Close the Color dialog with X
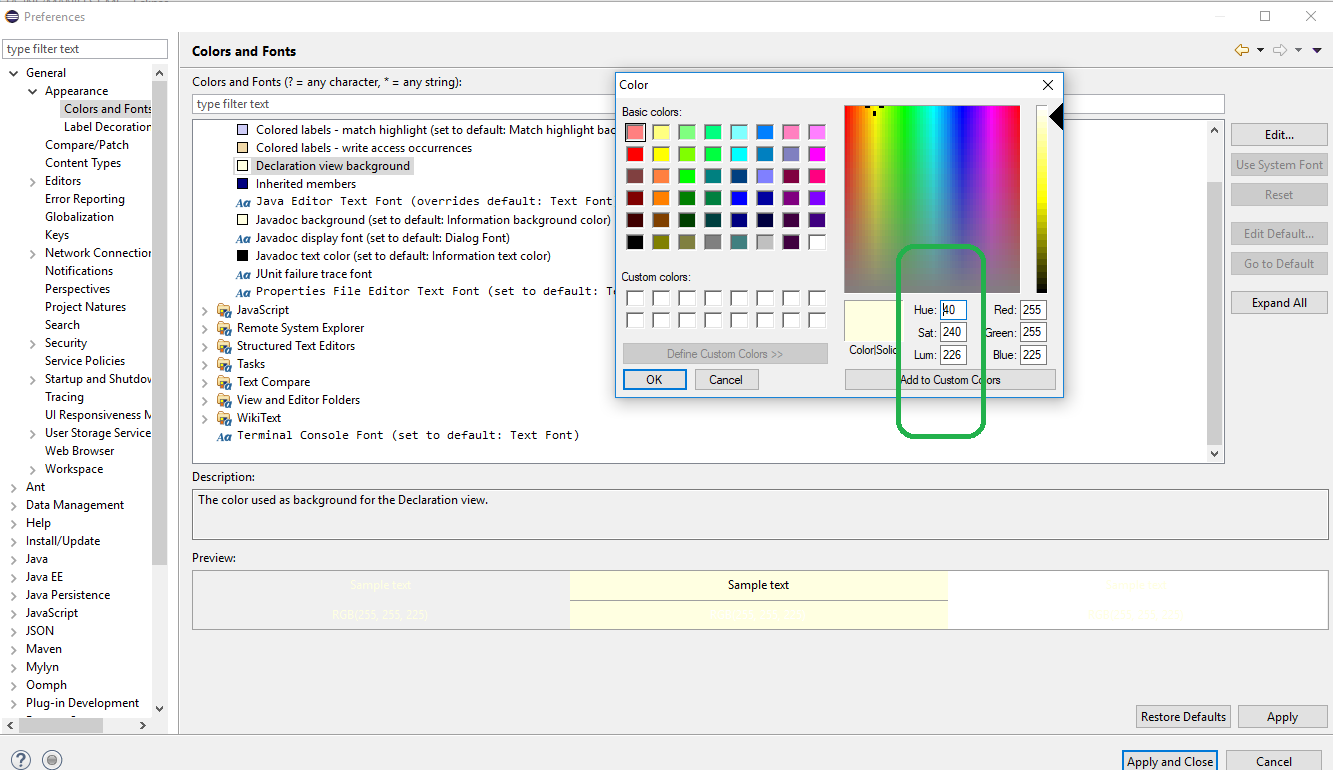Screen dimensions: 1333x770 (1048, 85)
